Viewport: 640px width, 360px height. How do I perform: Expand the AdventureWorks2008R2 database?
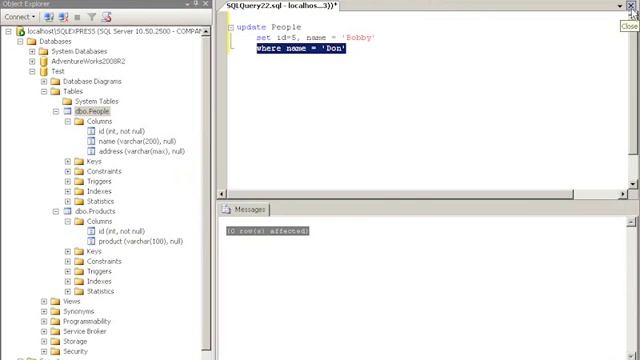[32, 61]
